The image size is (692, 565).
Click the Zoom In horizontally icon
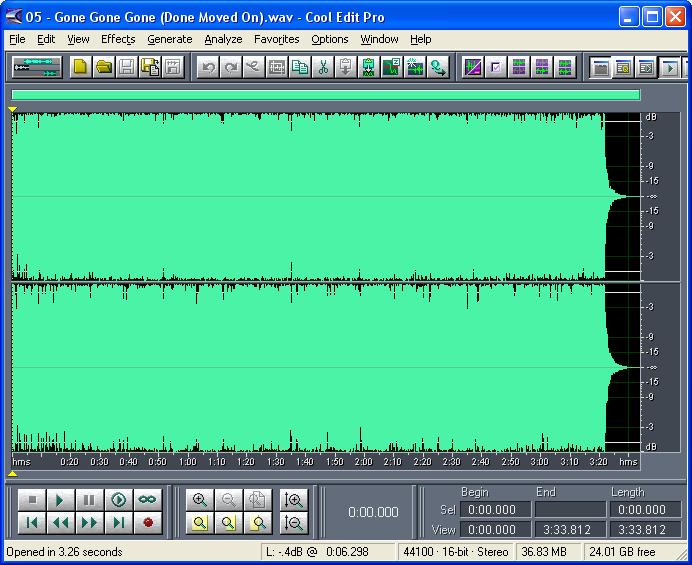pyautogui.click(x=200, y=500)
